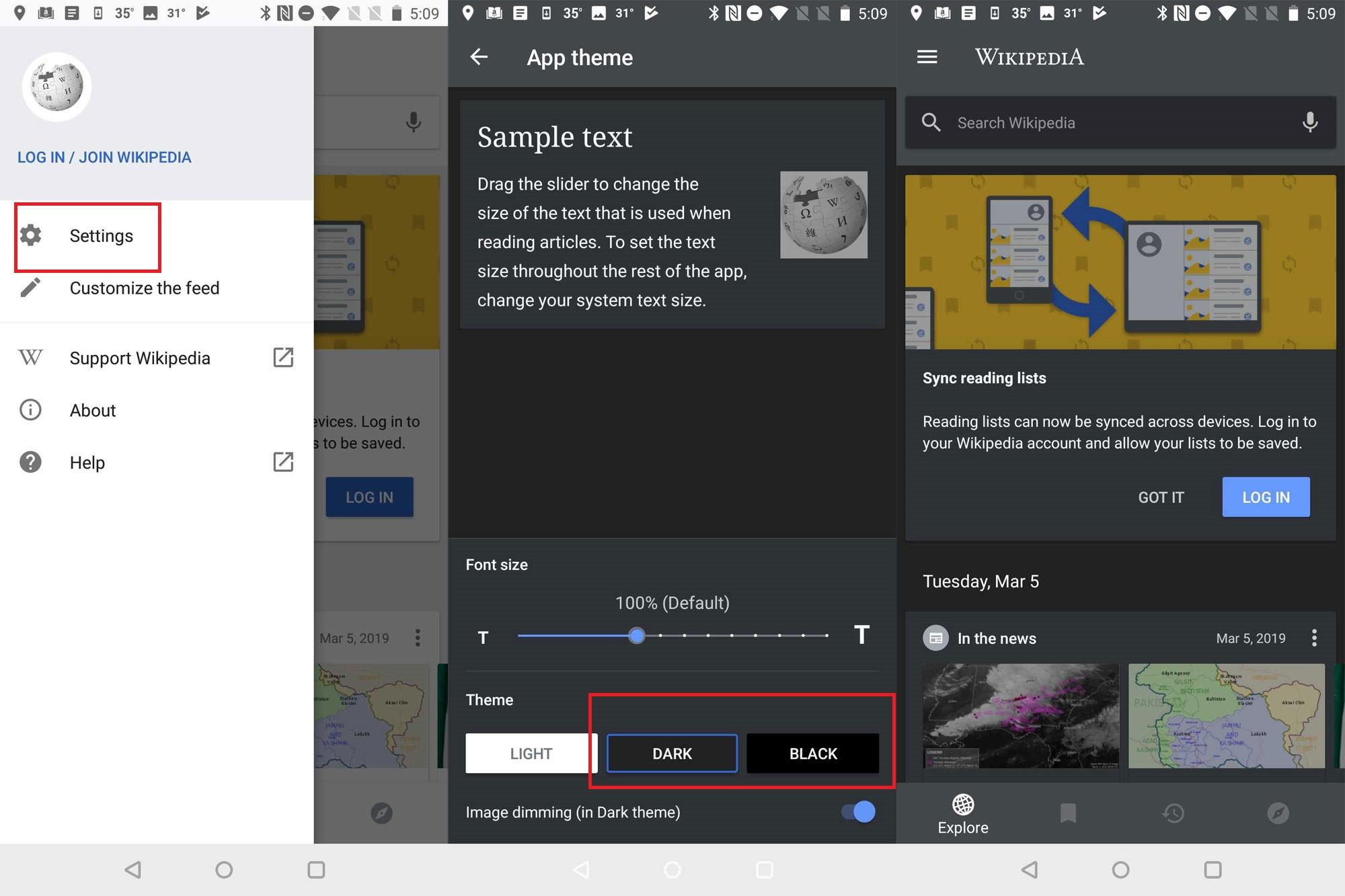Screen dimensions: 1345x896
Task: Select About in the navigation drawer
Action: tap(157, 410)
